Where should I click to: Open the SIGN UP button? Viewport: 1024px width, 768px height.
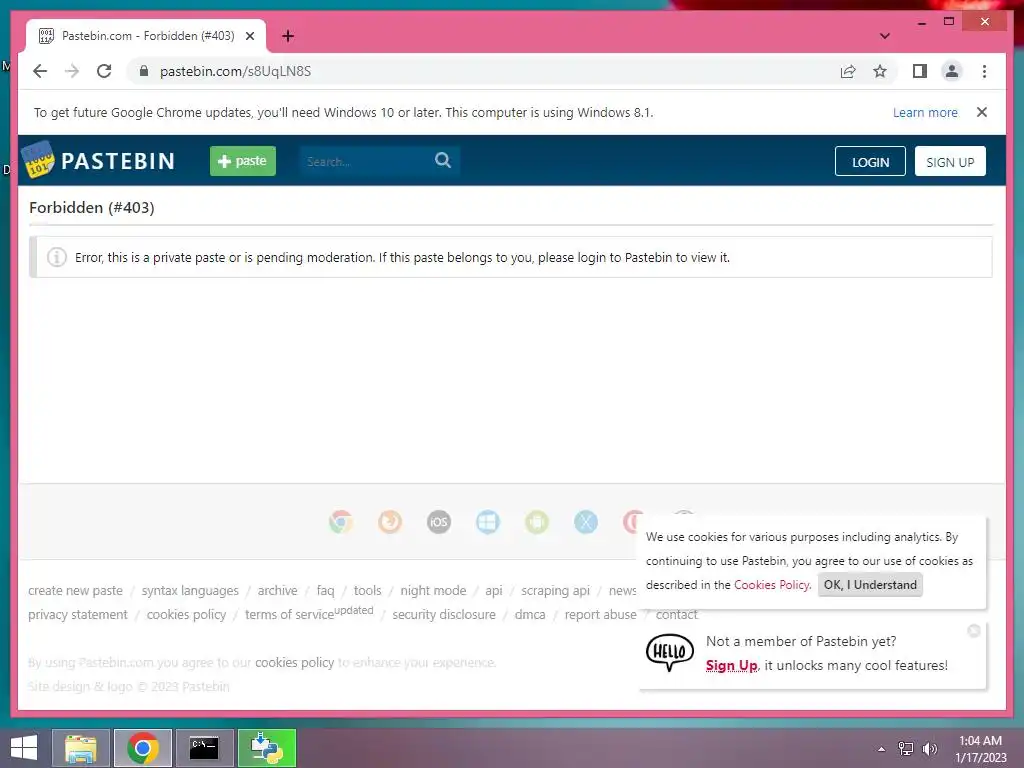(x=950, y=161)
